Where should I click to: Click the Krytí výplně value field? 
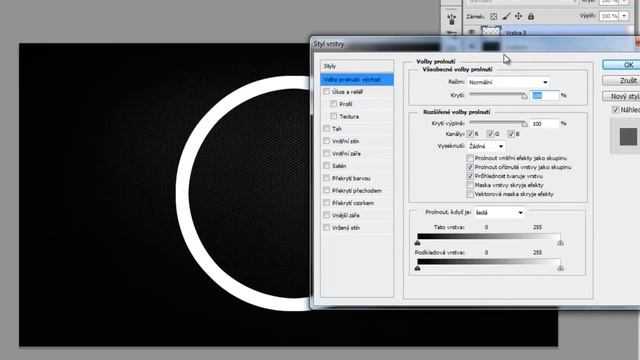tap(545, 124)
